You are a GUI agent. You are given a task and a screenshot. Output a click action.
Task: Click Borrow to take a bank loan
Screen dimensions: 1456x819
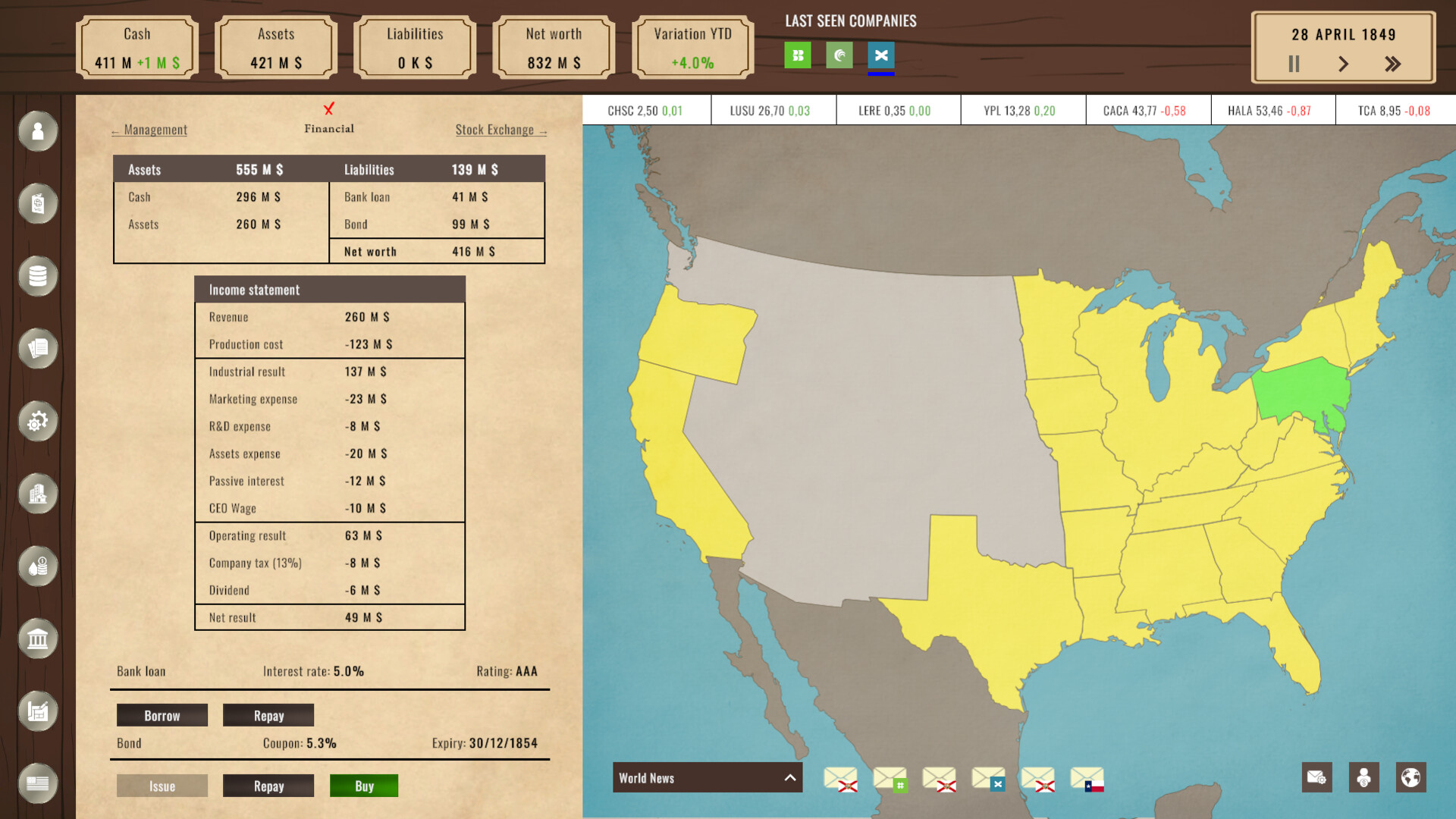[162, 714]
